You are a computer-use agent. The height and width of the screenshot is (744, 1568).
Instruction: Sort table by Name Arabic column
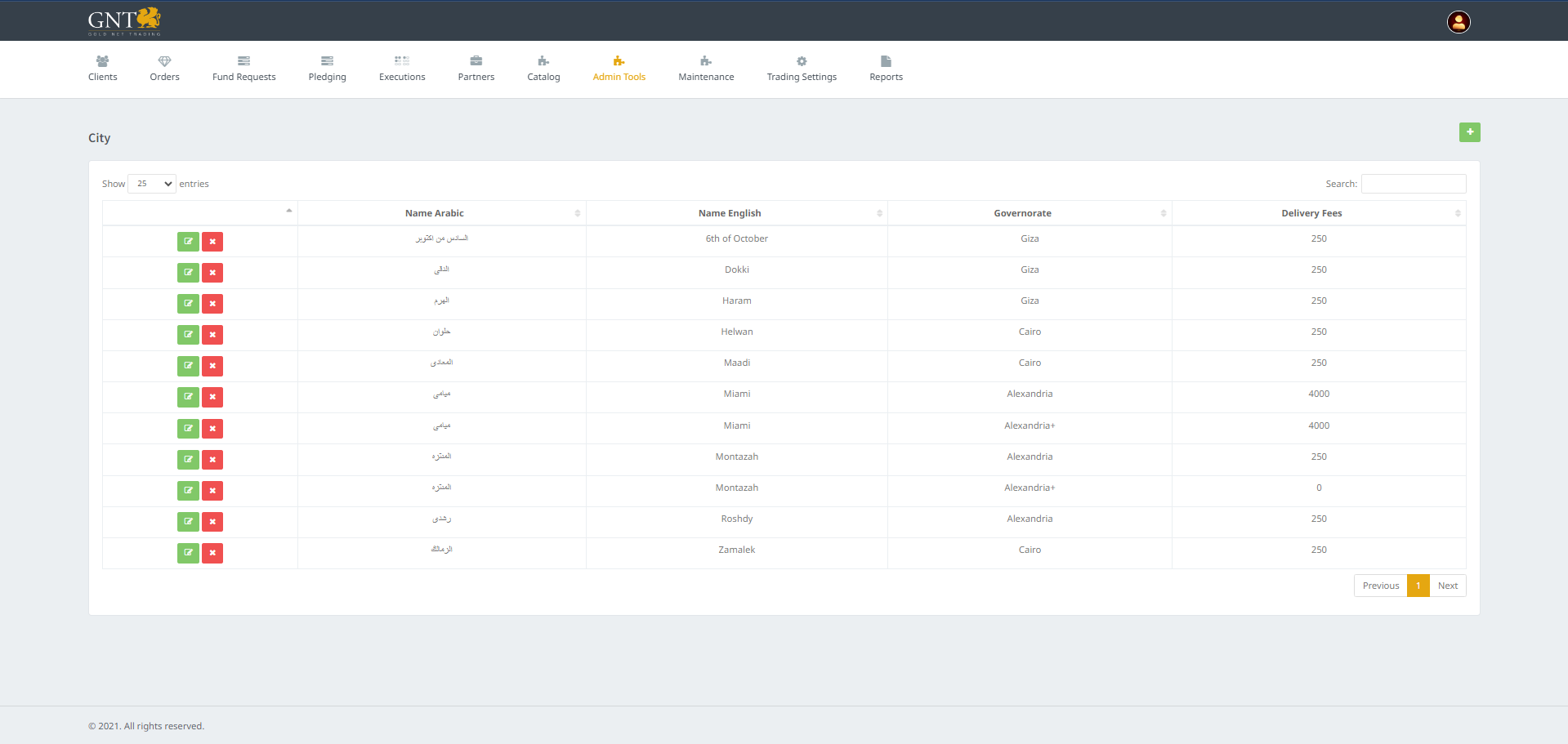pyautogui.click(x=434, y=213)
